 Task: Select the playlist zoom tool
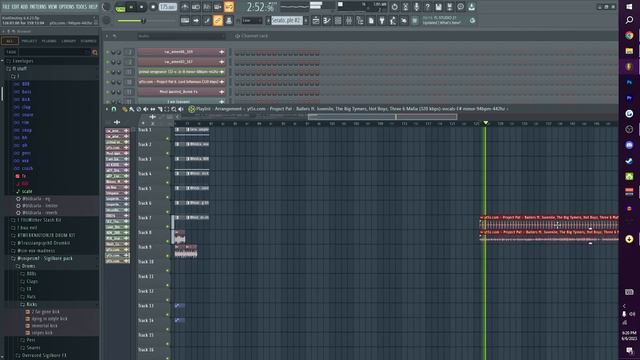(173, 109)
